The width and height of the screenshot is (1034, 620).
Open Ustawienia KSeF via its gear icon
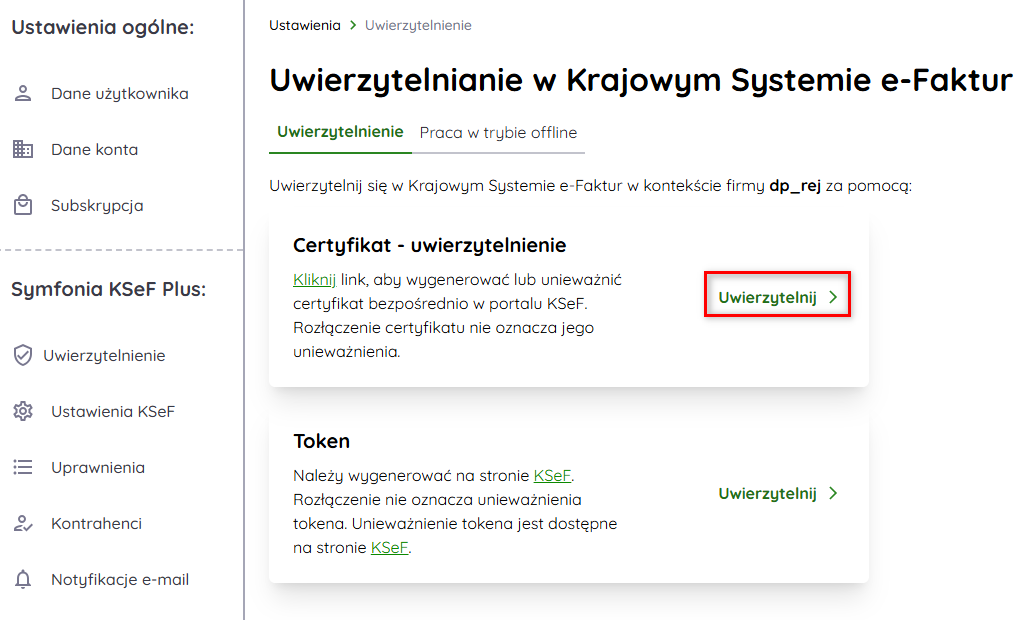23,411
